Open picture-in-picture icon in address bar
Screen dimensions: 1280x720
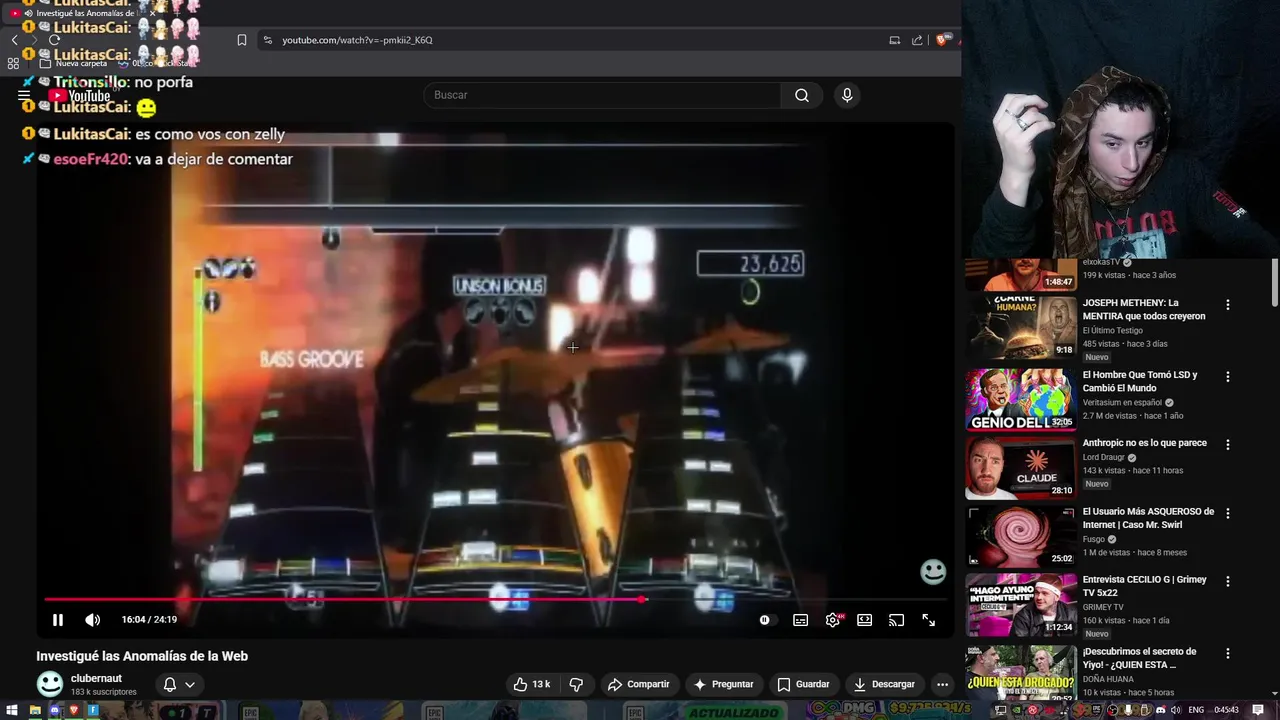(x=894, y=40)
